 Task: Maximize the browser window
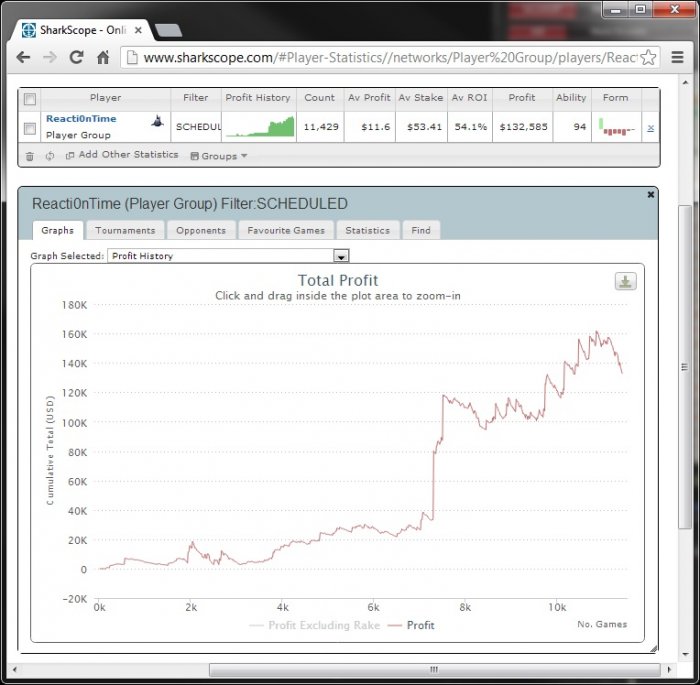(x=640, y=9)
